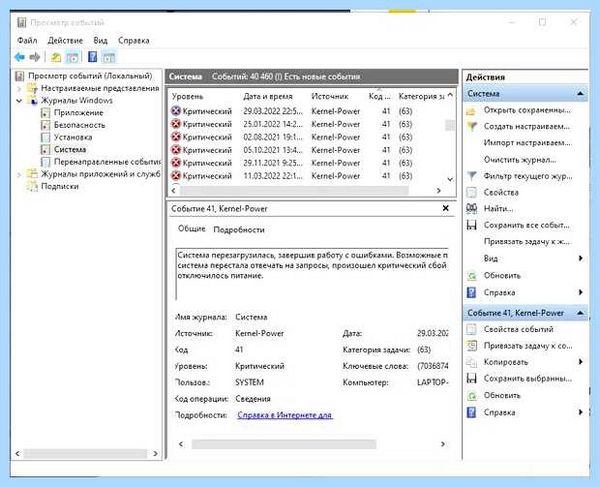Click the Up one level toolbar icon
The image size is (600, 487).
pos(56,57)
